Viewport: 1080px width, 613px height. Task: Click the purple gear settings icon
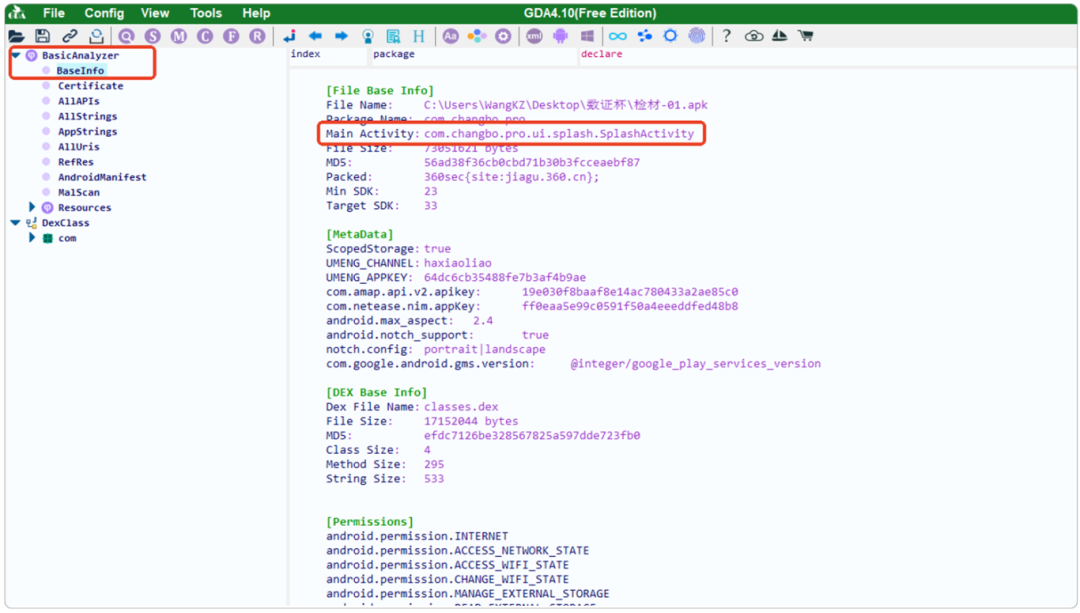click(x=503, y=36)
